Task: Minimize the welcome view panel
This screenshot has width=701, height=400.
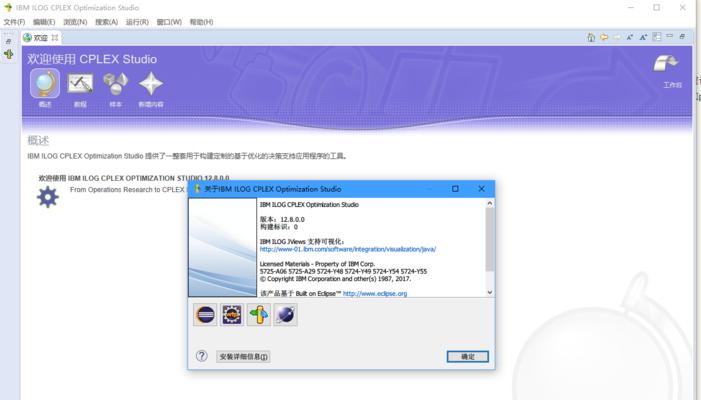Action: (669, 36)
